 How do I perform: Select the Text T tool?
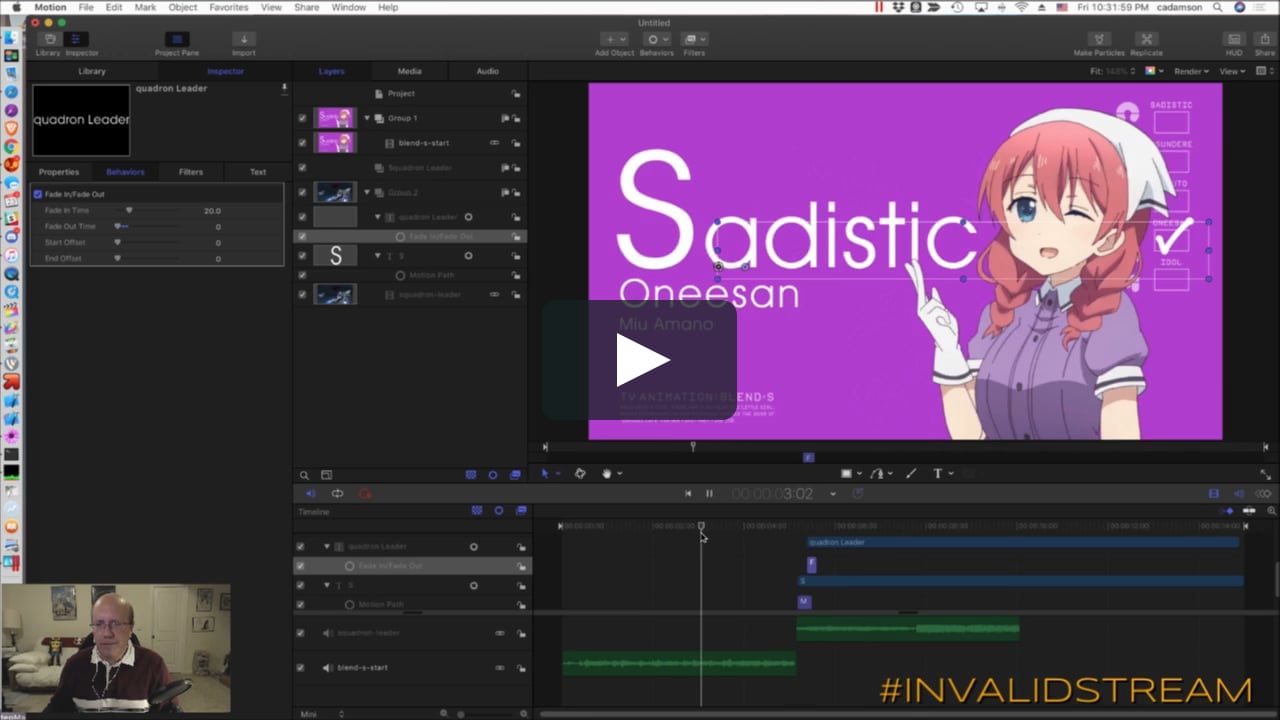tap(937, 473)
